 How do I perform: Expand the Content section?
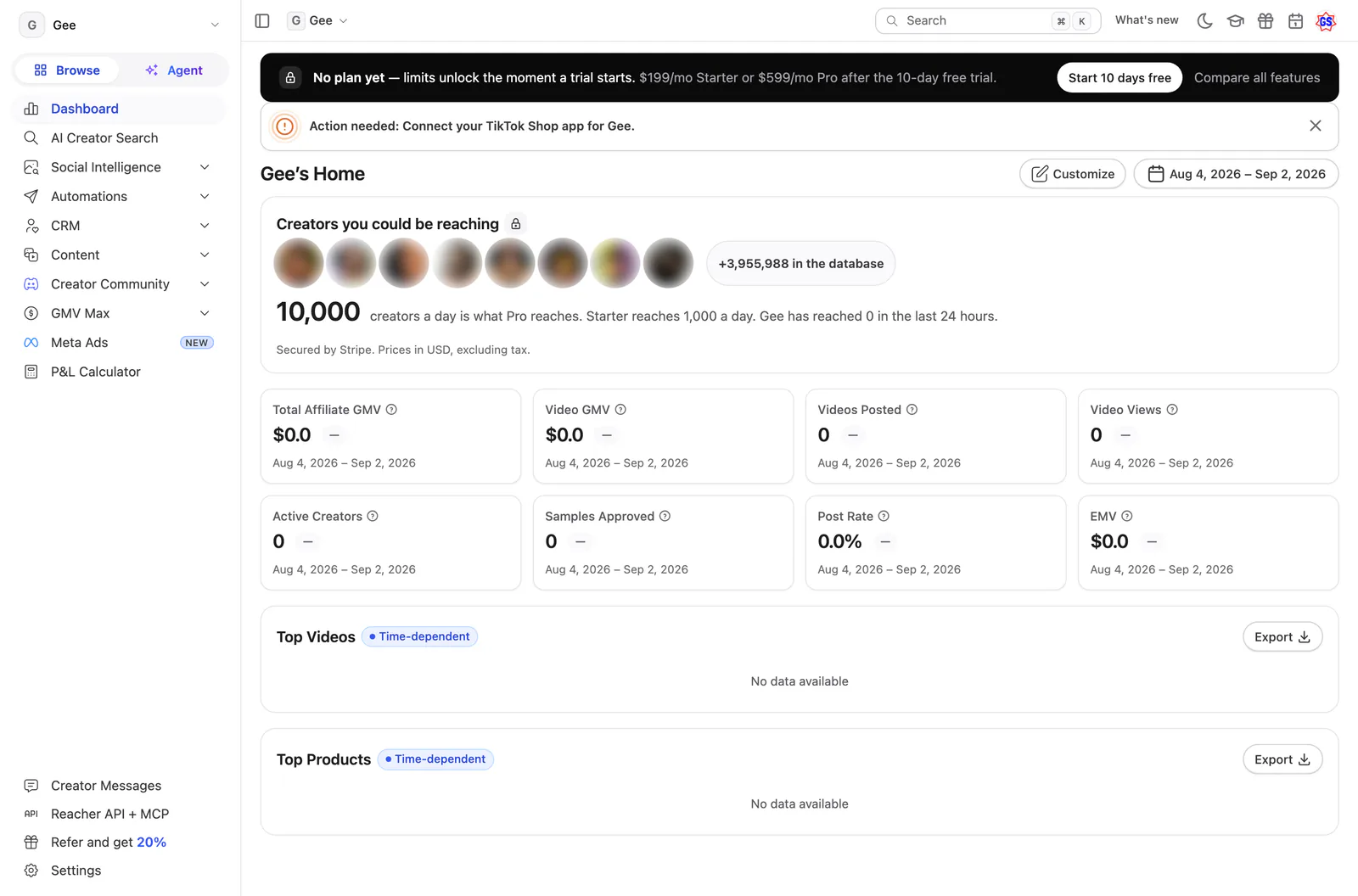(x=119, y=255)
